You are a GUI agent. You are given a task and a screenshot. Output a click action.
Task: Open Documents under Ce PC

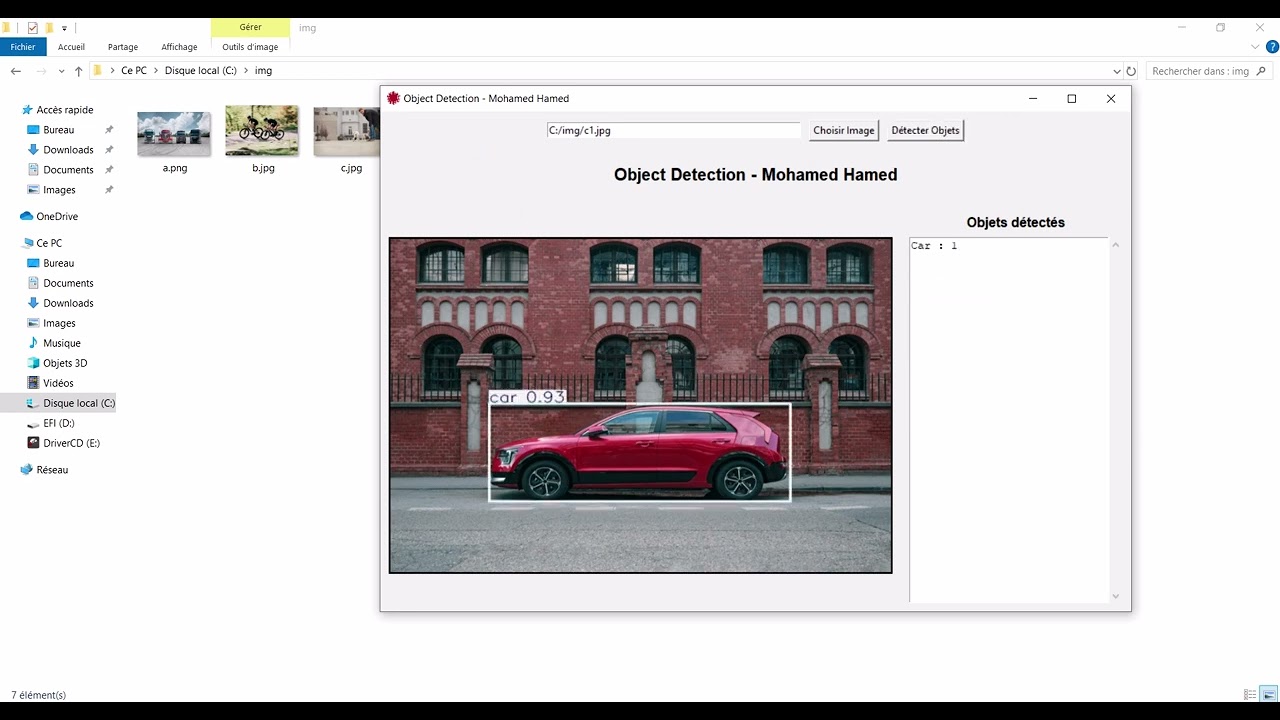pyautogui.click(x=68, y=283)
